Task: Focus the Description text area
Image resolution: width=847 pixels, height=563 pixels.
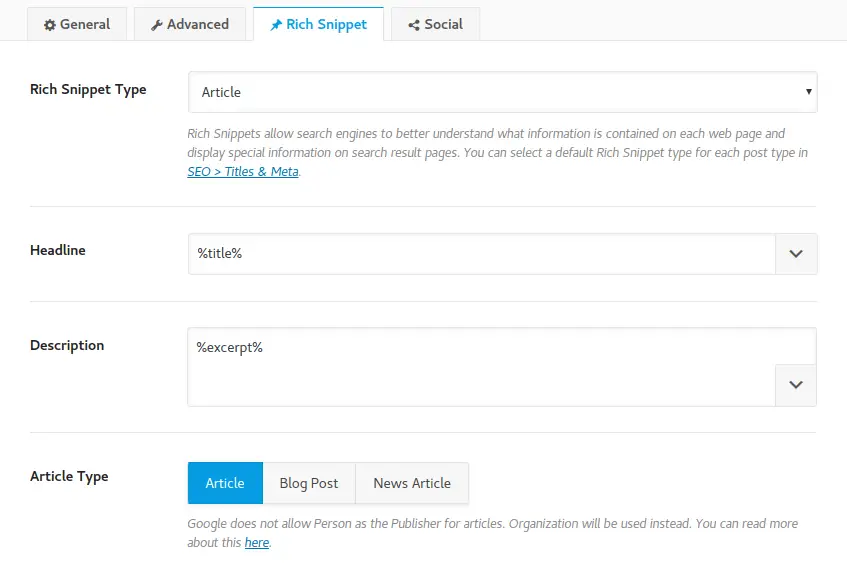Action: (502, 367)
